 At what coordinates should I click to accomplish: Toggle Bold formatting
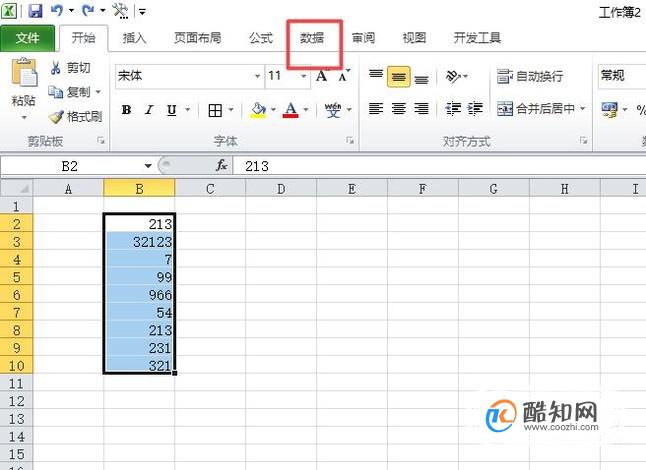coord(126,110)
